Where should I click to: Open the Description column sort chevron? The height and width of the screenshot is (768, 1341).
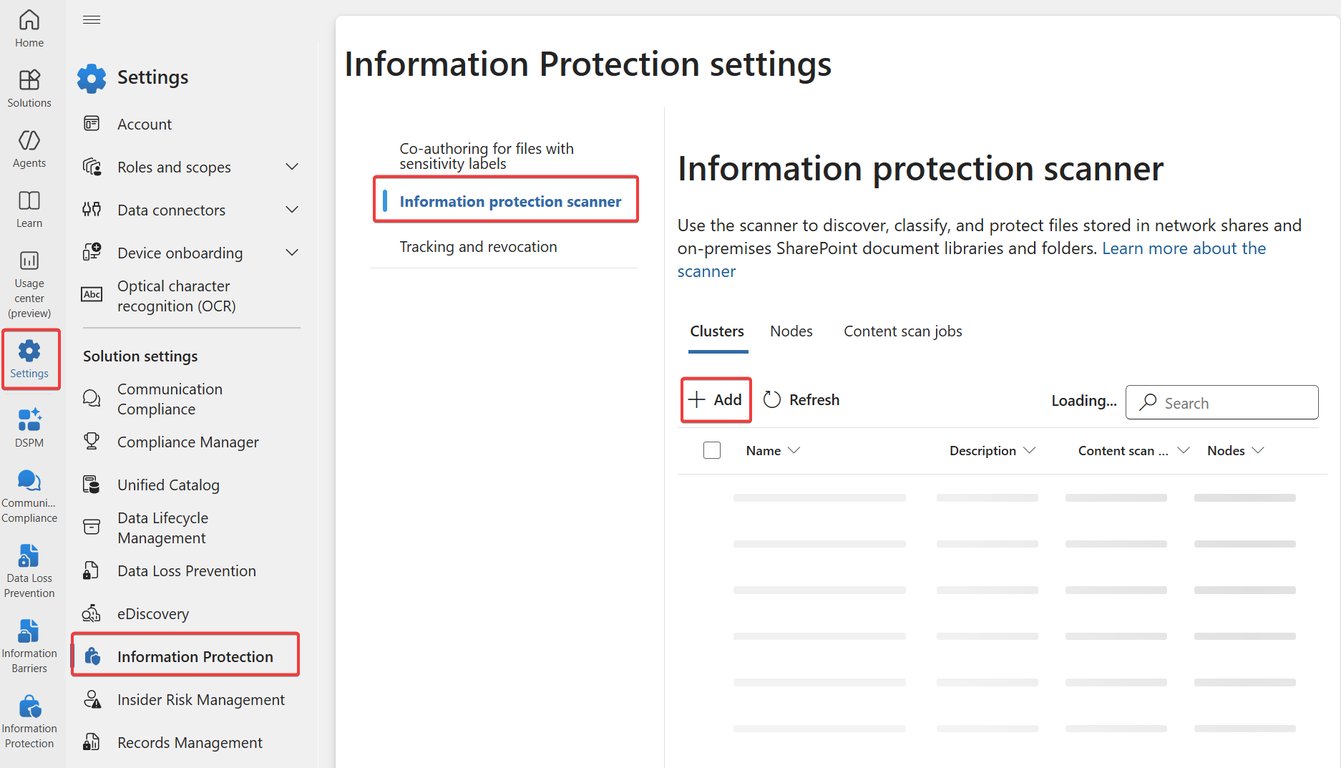point(1029,451)
